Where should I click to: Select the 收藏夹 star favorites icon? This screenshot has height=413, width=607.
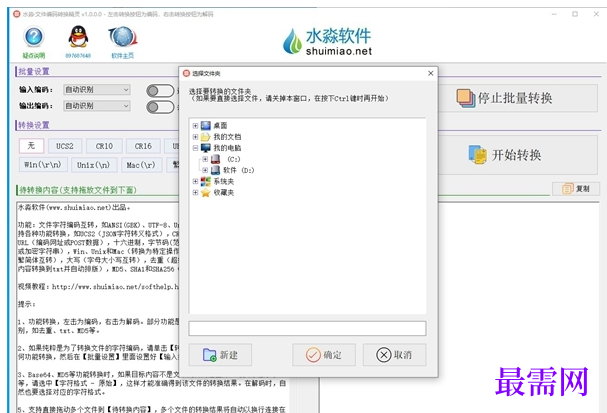[x=206, y=192]
